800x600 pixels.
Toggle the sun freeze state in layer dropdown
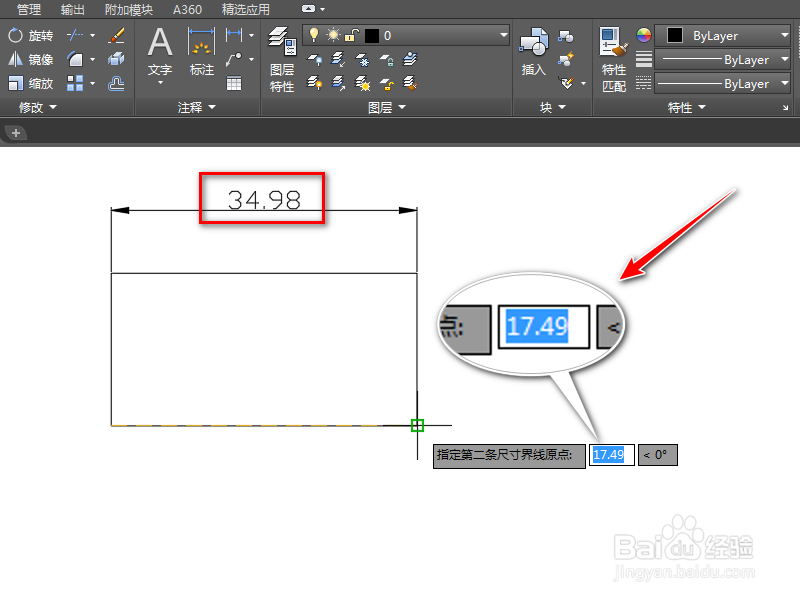[334, 35]
